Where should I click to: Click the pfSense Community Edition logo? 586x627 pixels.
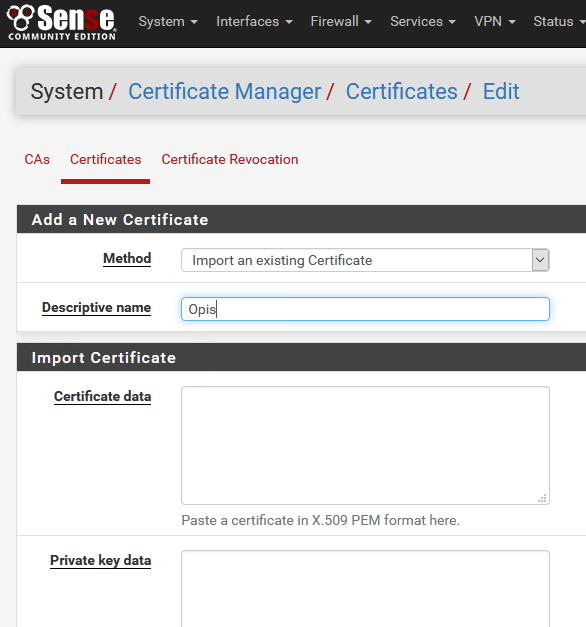[x=62, y=22]
